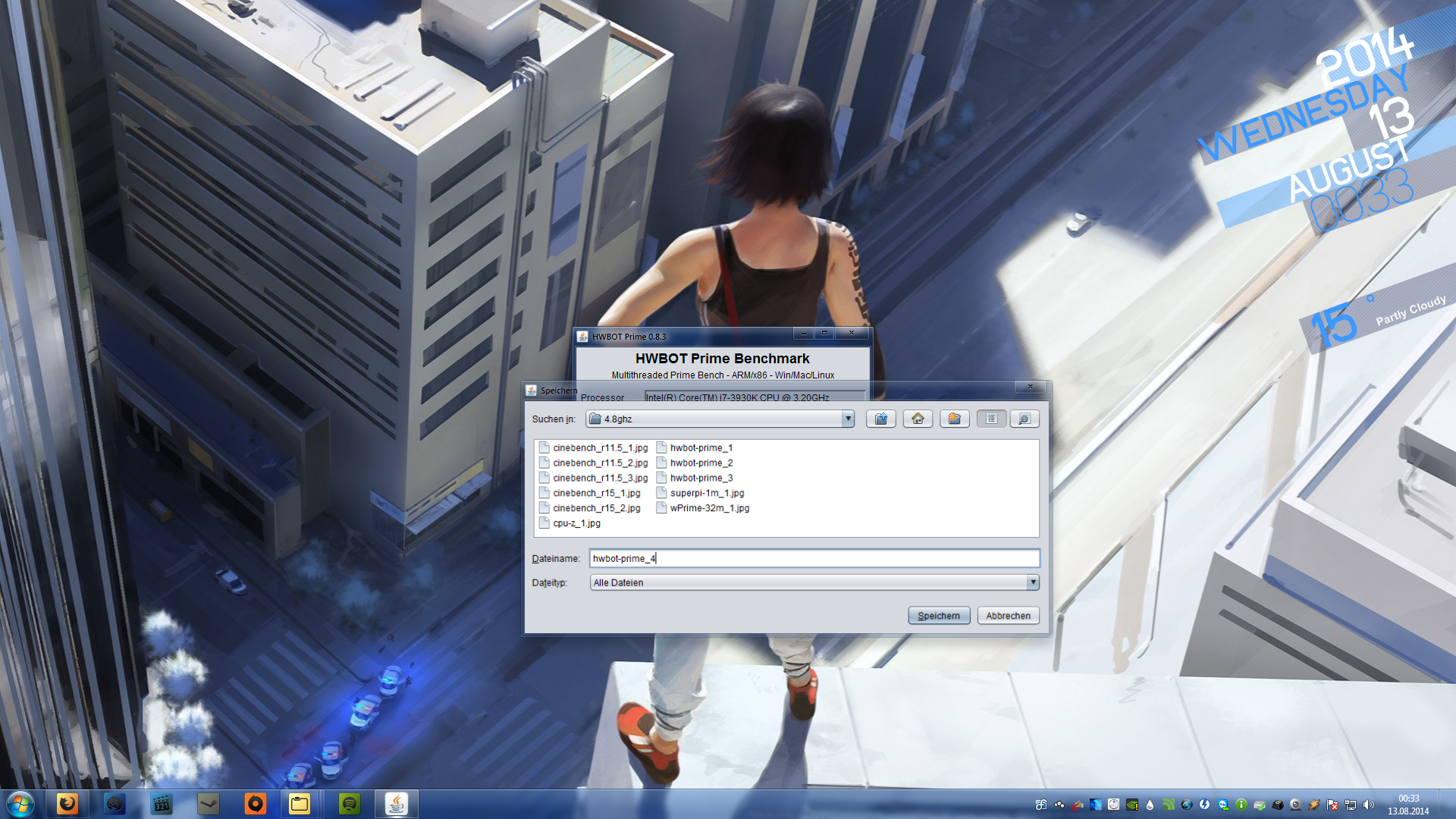Expand the Dateityp dropdown showing Alle Dateien
Viewport: 1456px width, 819px height.
point(814,582)
